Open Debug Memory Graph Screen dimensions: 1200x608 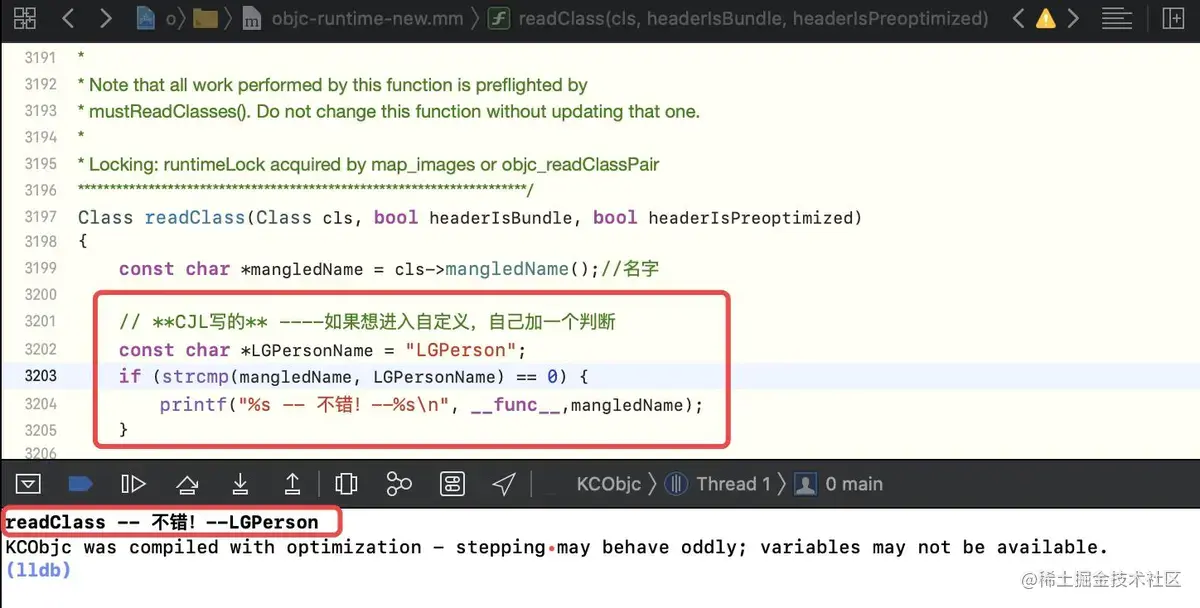tap(399, 484)
